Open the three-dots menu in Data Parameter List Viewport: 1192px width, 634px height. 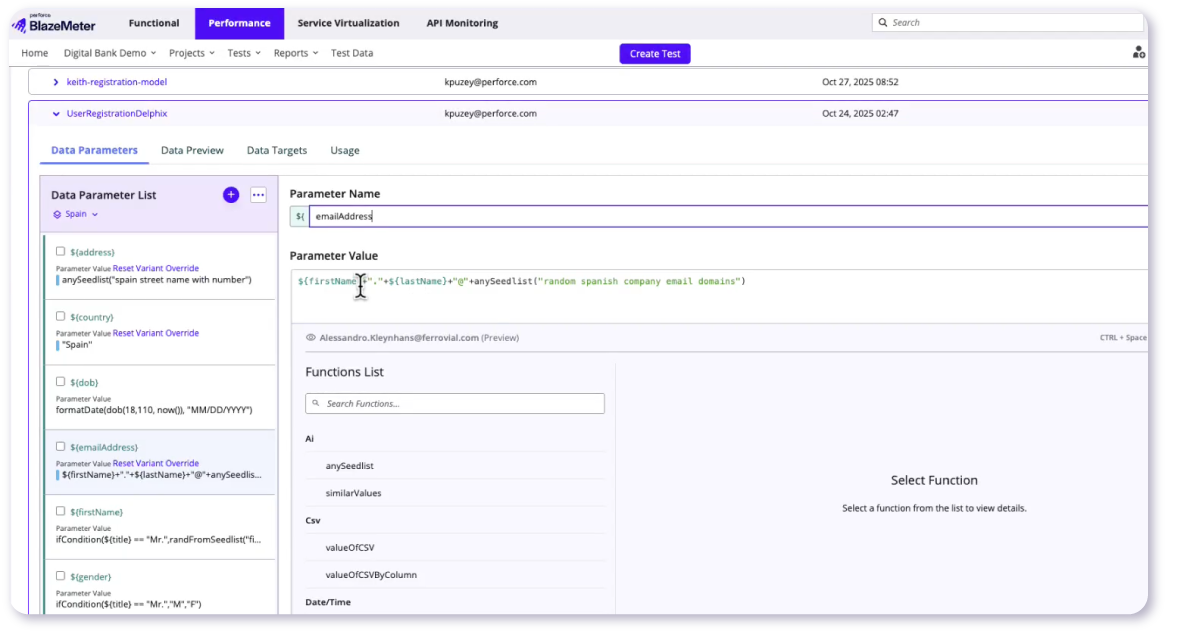click(258, 195)
